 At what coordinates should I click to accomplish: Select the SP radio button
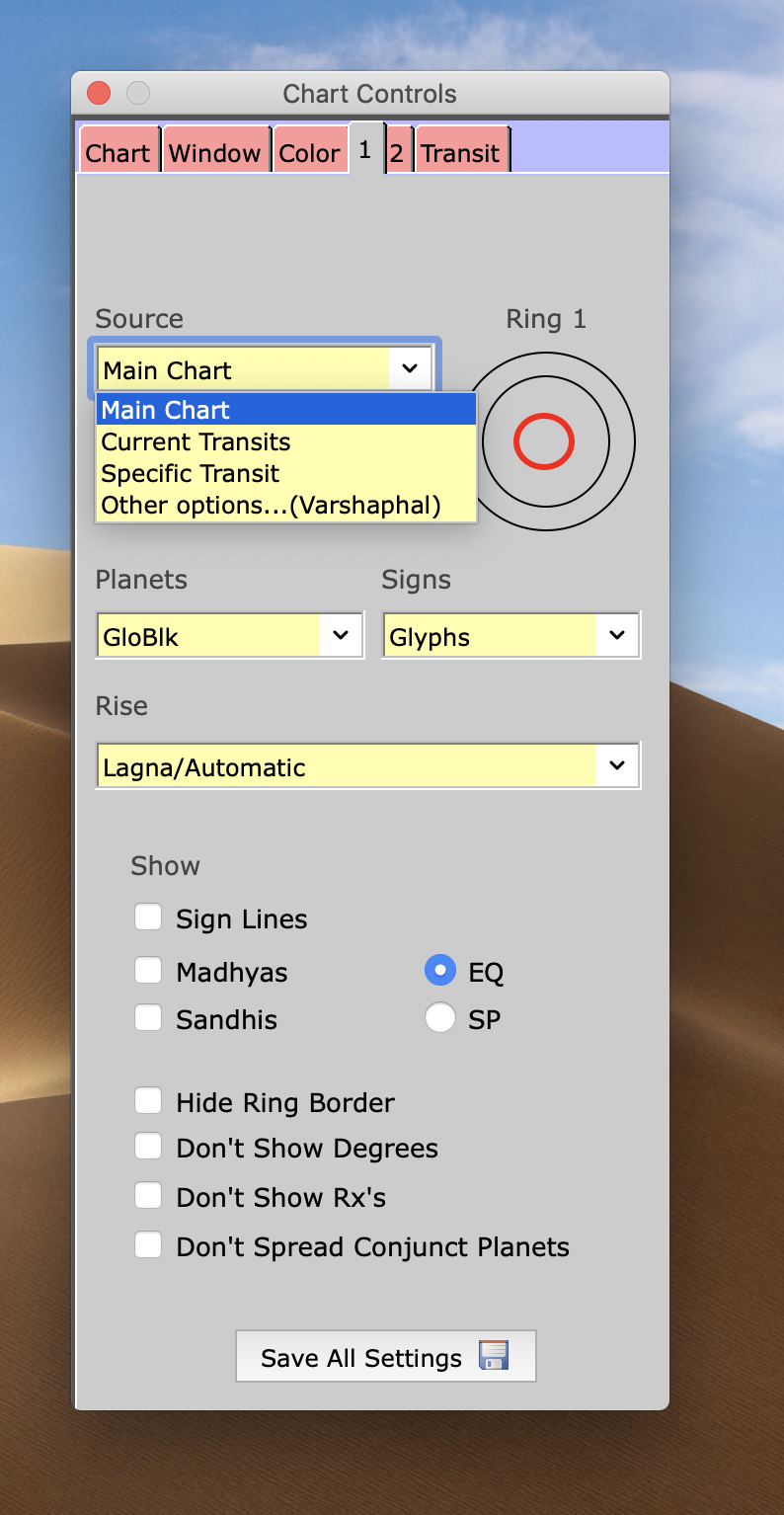tap(439, 1018)
